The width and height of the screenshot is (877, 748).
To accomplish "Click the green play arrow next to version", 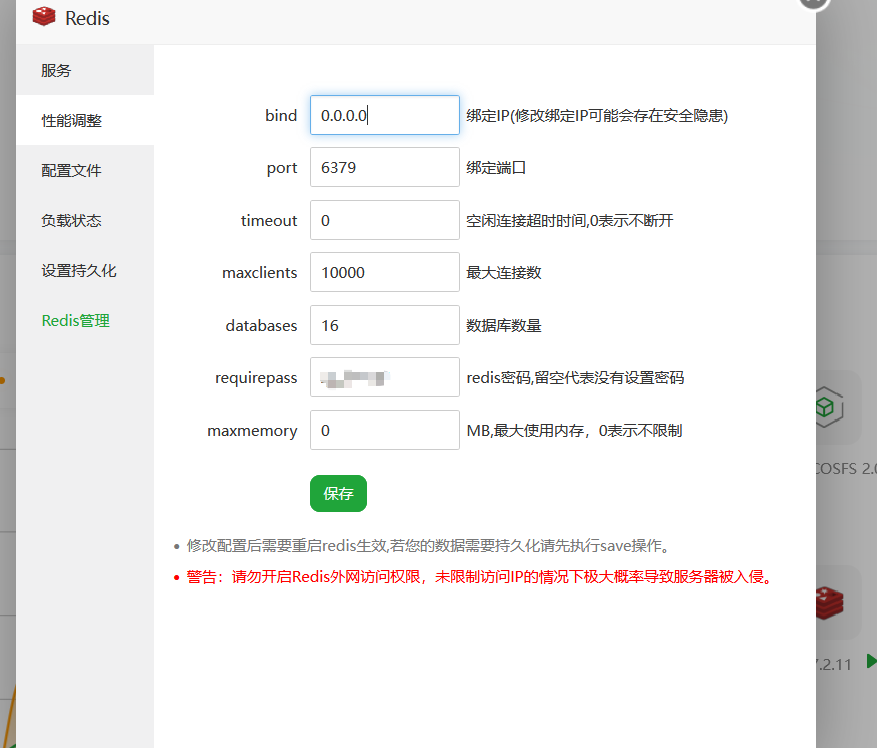I will pos(871,661).
